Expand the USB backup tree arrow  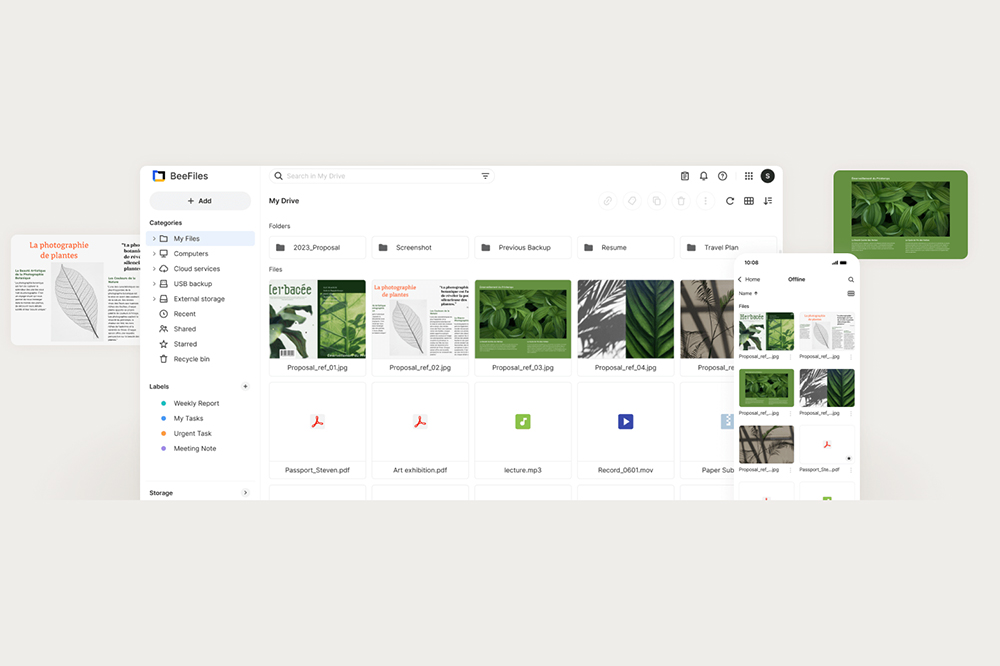point(154,284)
